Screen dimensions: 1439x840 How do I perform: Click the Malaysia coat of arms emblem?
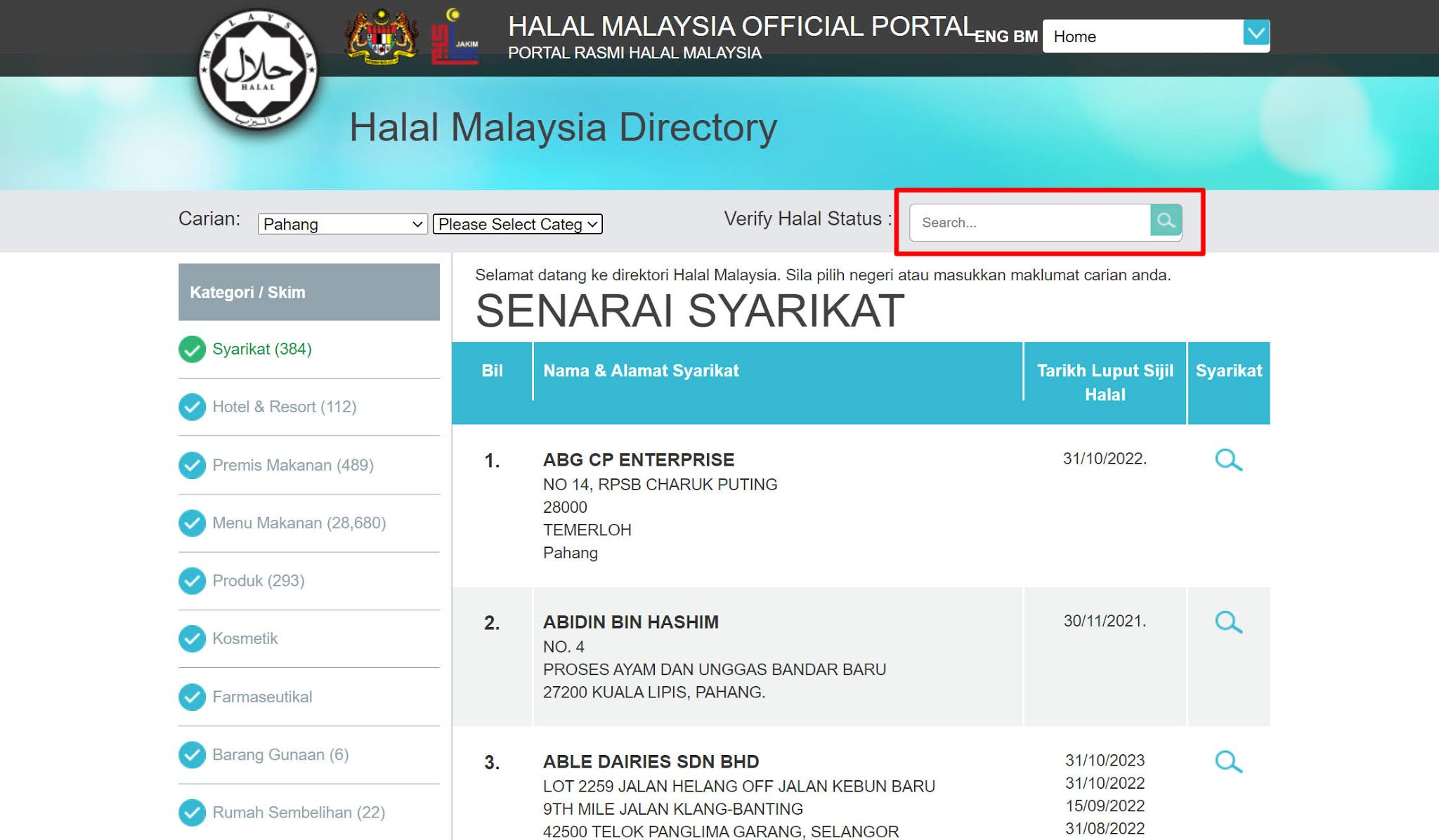tap(382, 36)
